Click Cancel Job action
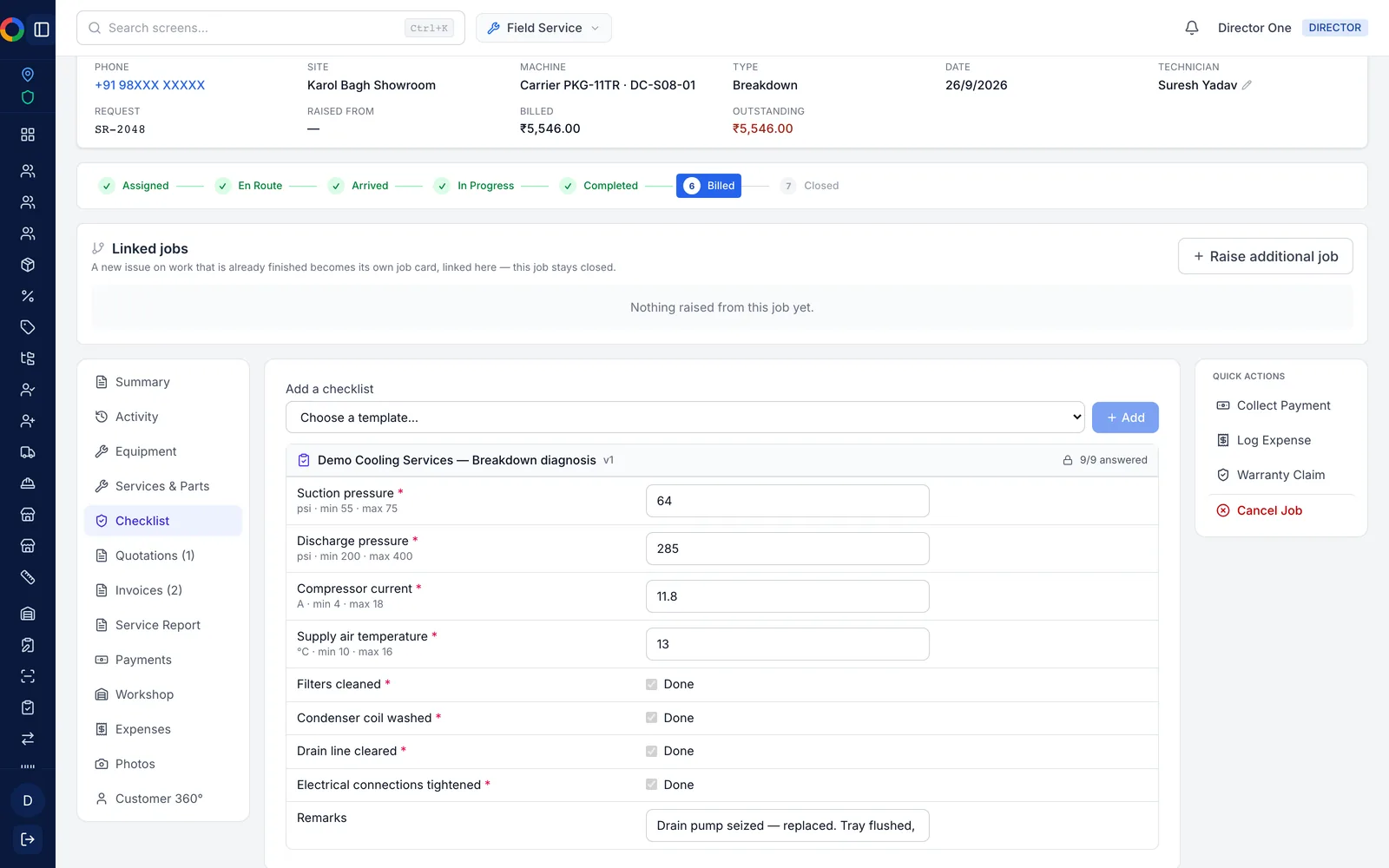 pos(1281,510)
